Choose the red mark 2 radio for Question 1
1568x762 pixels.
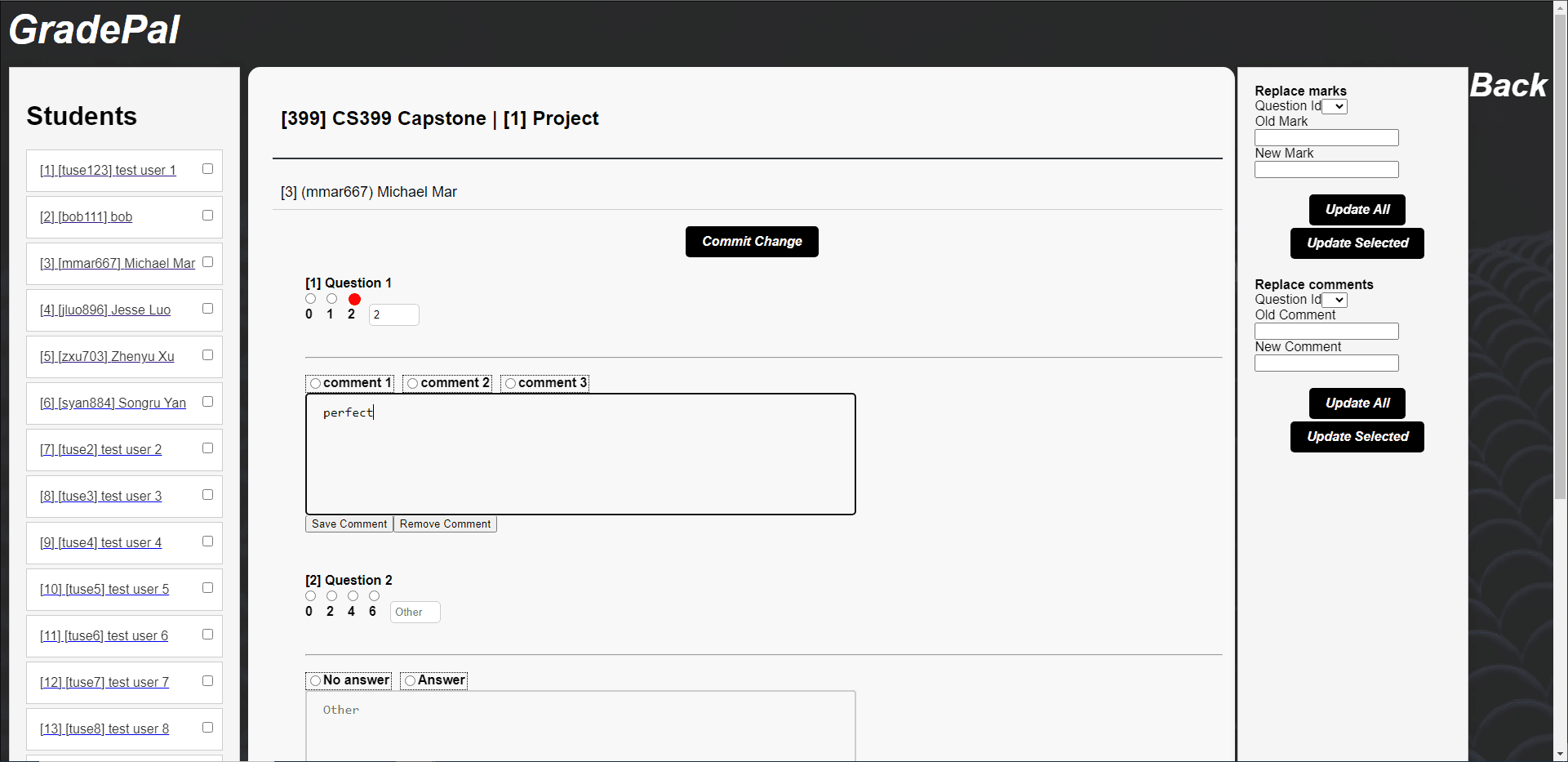(354, 299)
